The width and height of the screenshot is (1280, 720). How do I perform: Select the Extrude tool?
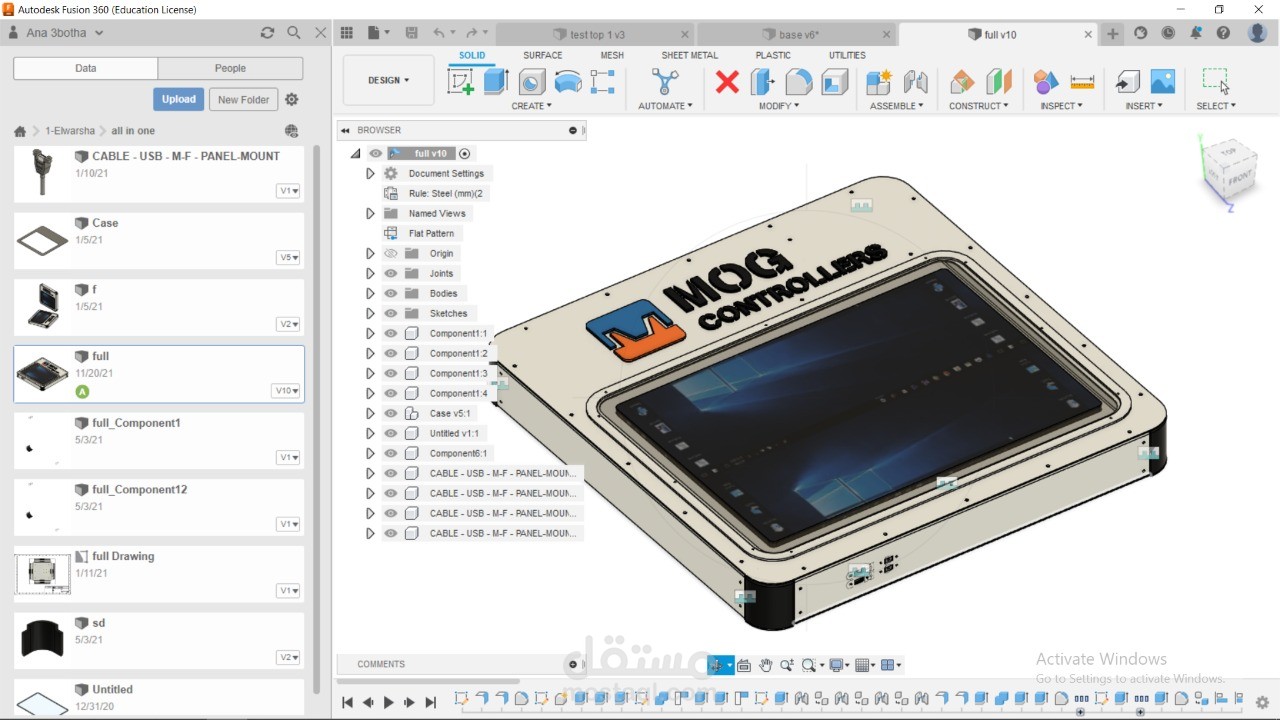(496, 82)
